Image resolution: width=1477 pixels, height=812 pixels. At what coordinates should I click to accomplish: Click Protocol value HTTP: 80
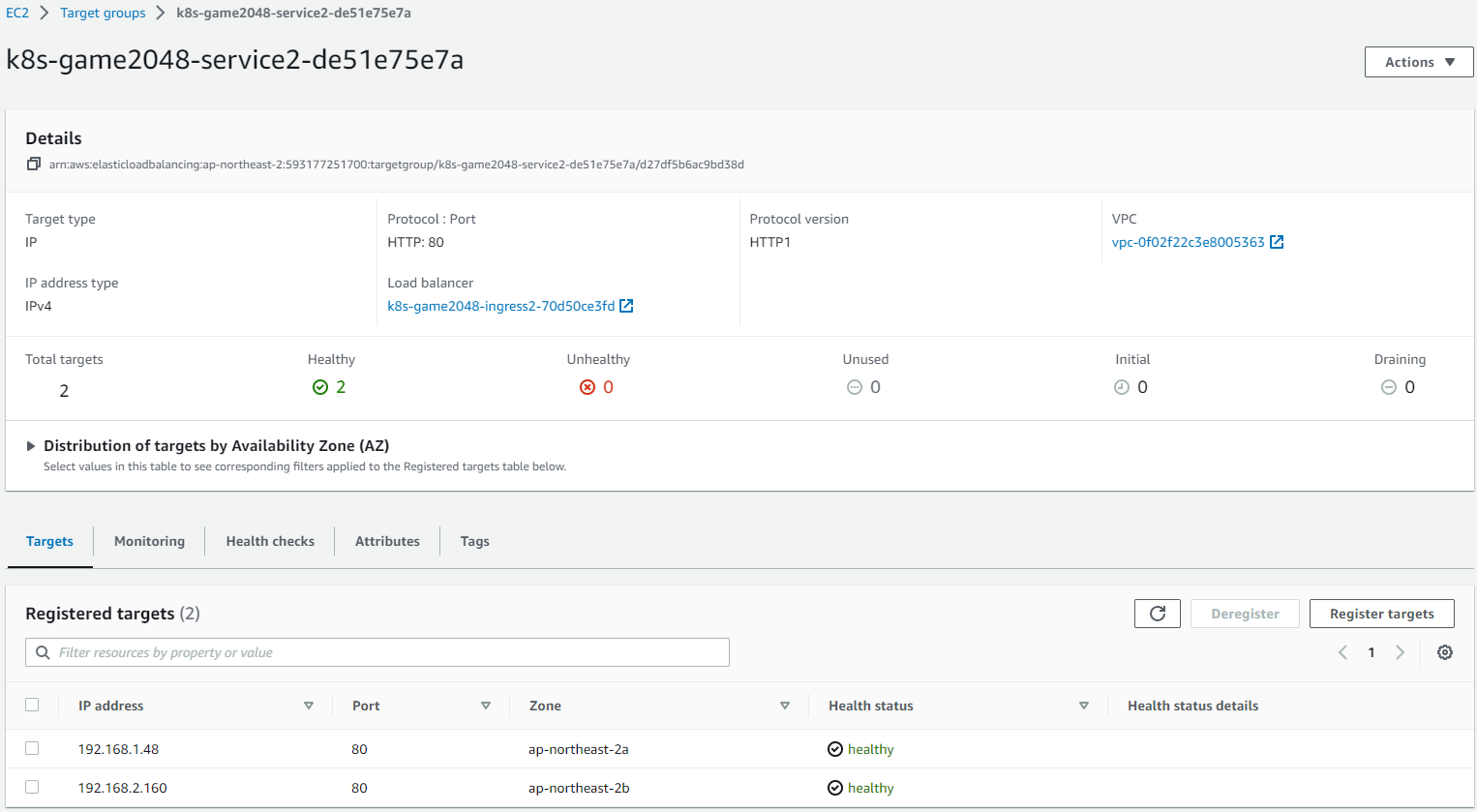(415, 242)
